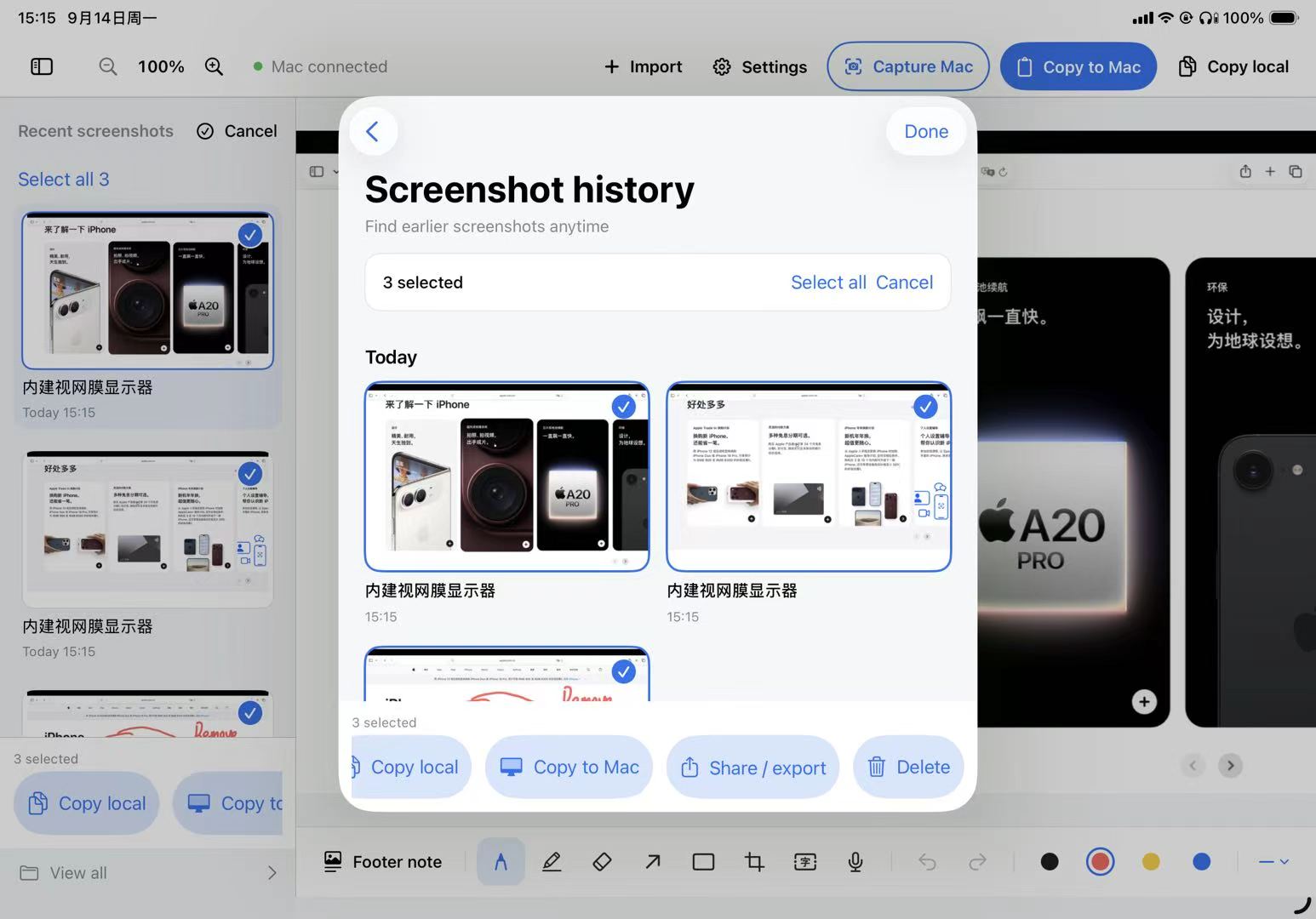1316x919 pixels.
Task: Uncheck the third partially visible history screenshot
Action: tap(624, 671)
